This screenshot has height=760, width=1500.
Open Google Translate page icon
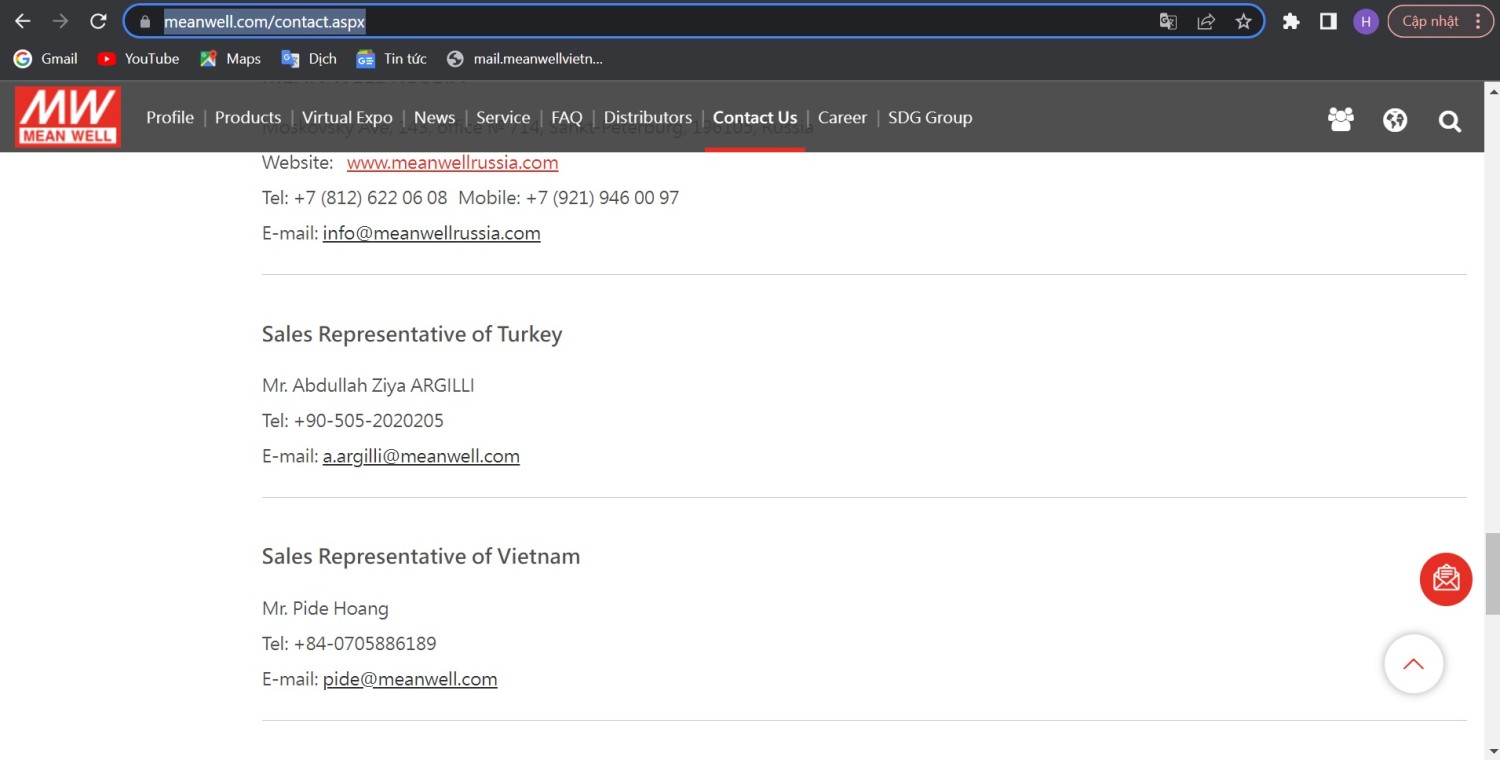click(1168, 21)
